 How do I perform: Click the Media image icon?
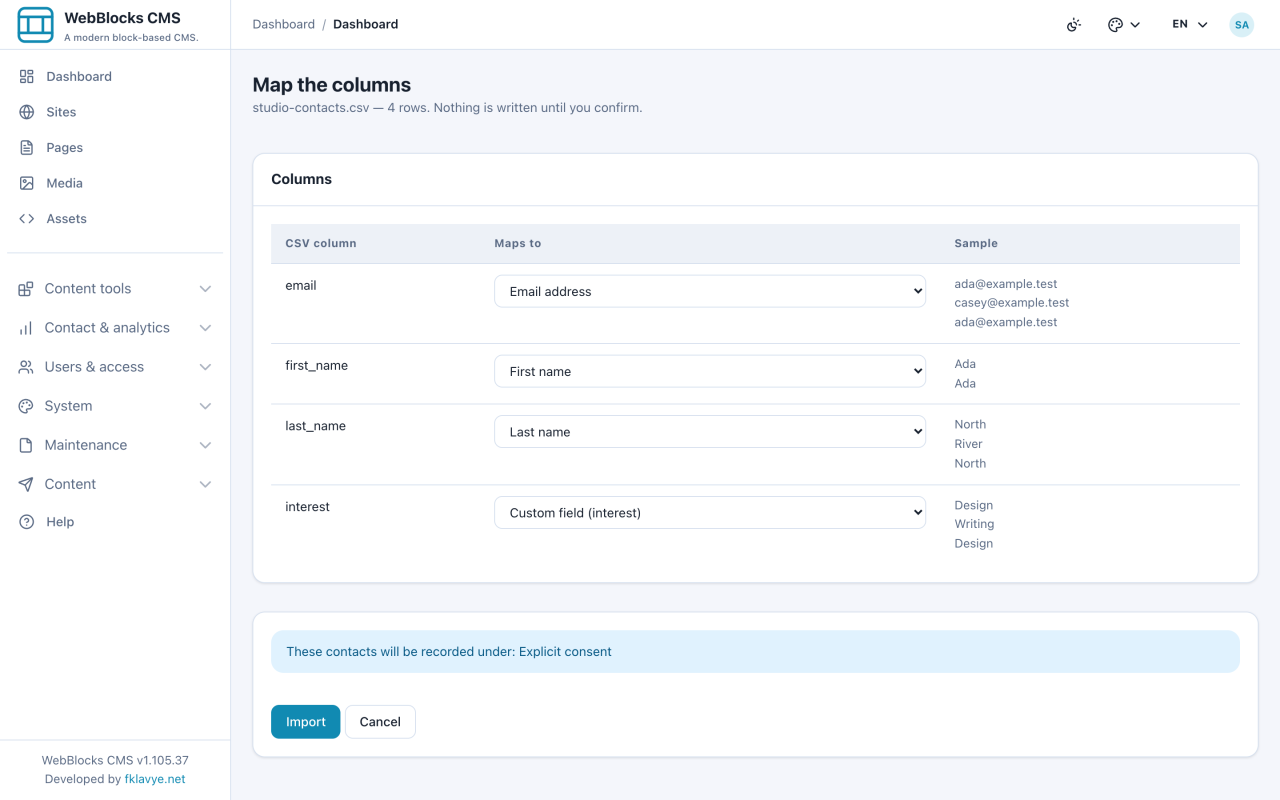(27, 183)
